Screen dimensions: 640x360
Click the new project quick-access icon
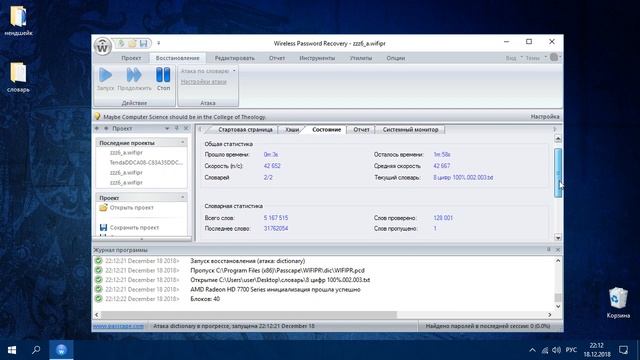(121, 43)
